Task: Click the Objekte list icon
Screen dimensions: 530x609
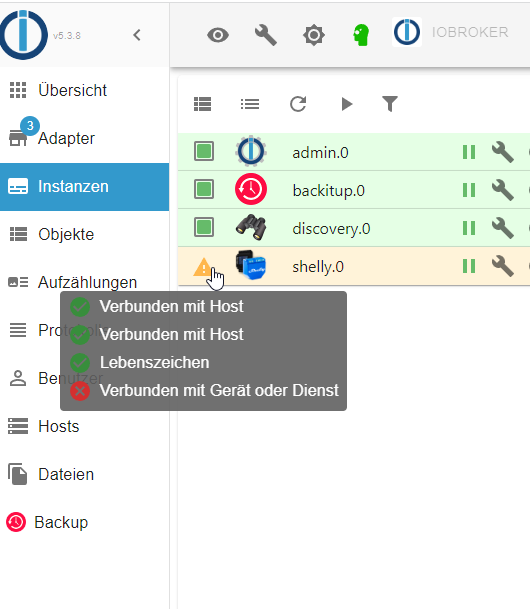Action: 18,234
